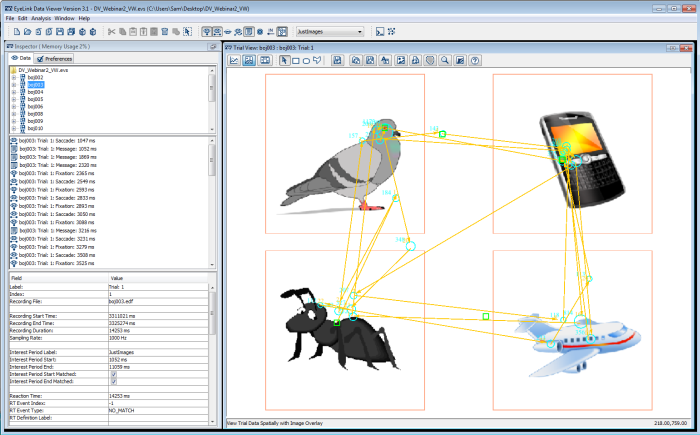Expand the bej002 tree node

[x=14, y=77]
